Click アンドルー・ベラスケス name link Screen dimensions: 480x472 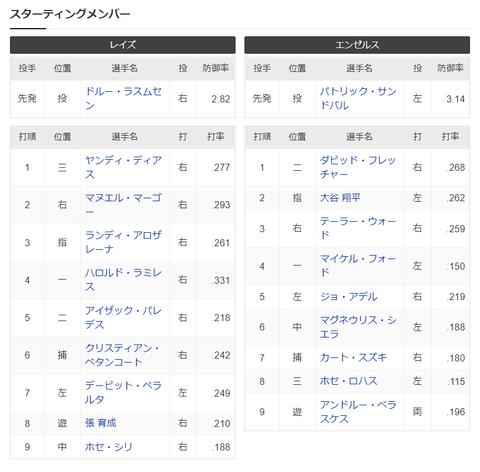point(358,412)
